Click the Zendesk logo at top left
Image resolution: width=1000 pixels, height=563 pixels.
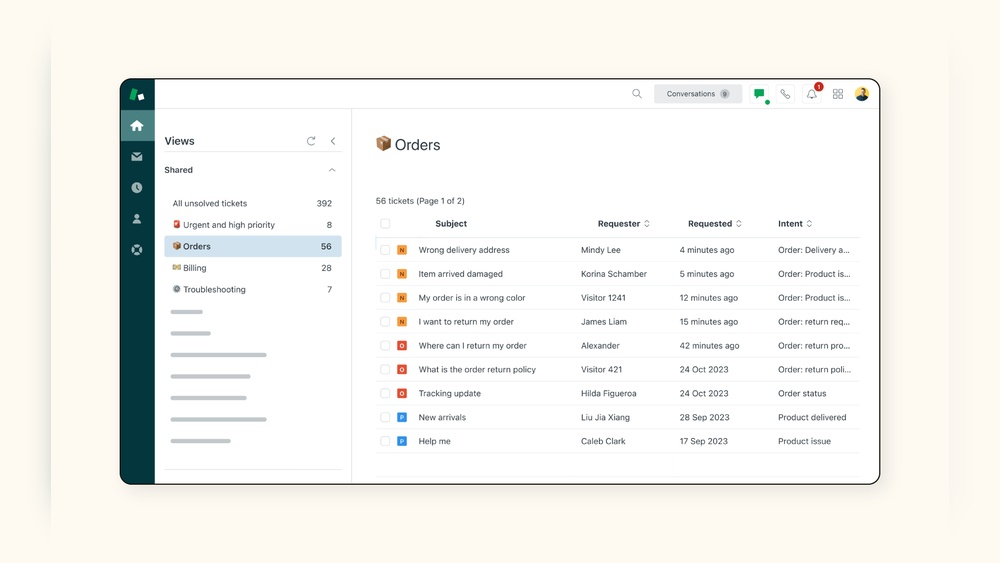(136, 94)
